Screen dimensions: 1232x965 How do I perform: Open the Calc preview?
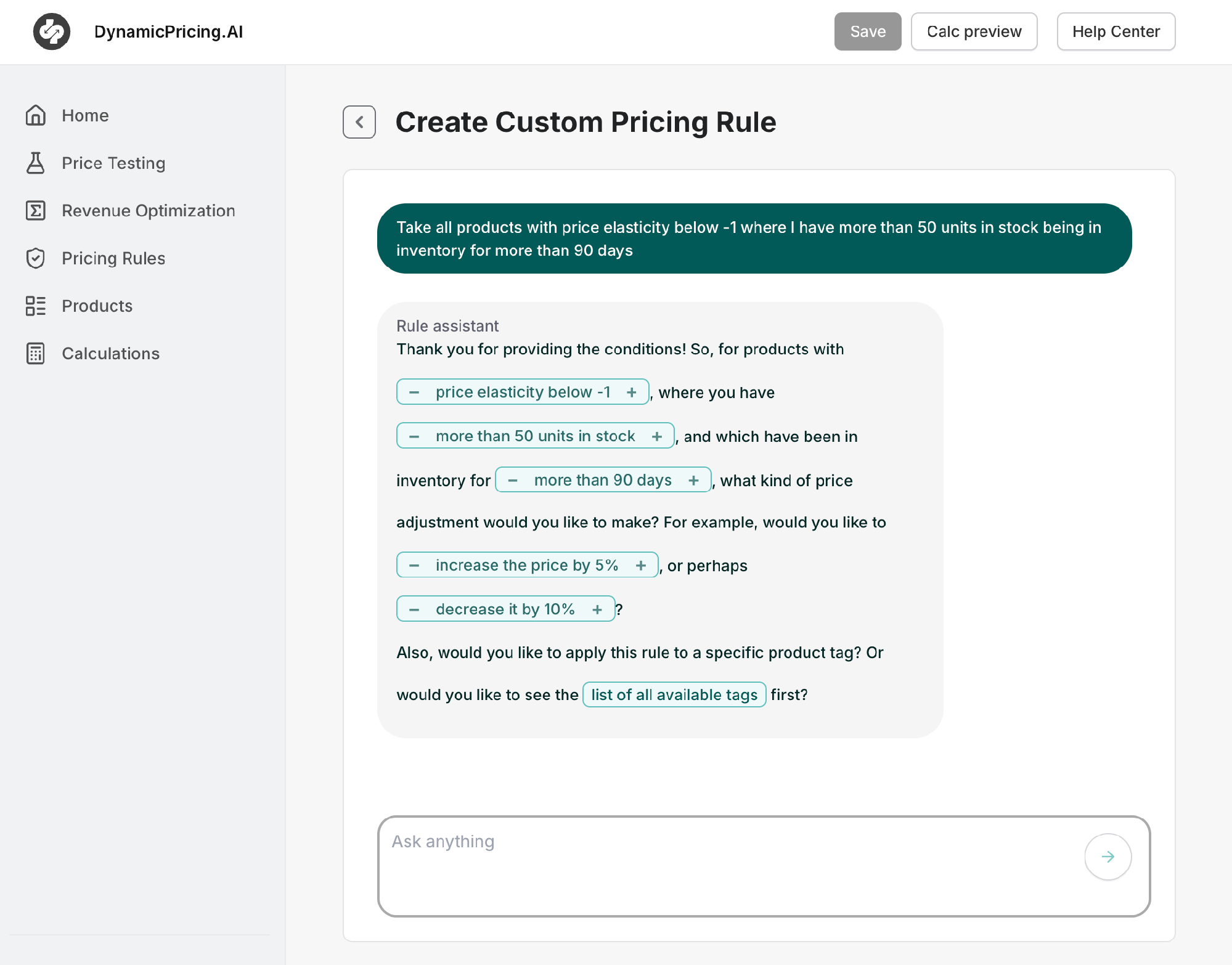coord(974,31)
